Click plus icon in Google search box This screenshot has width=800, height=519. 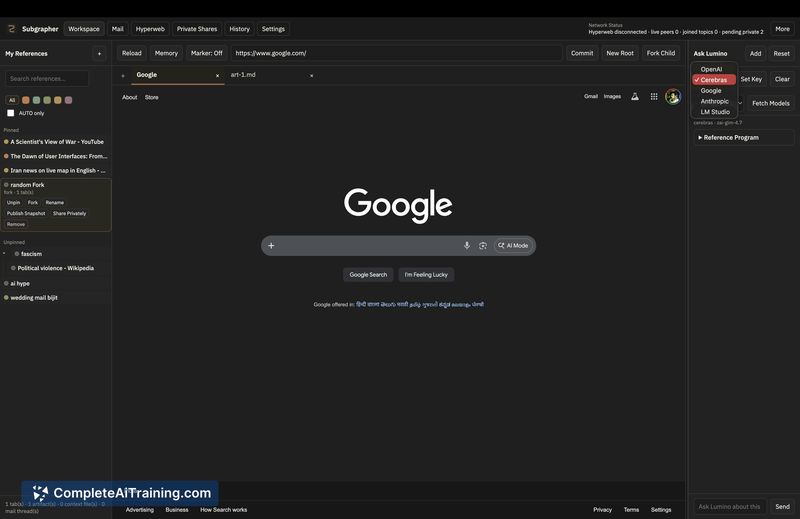click(271, 245)
